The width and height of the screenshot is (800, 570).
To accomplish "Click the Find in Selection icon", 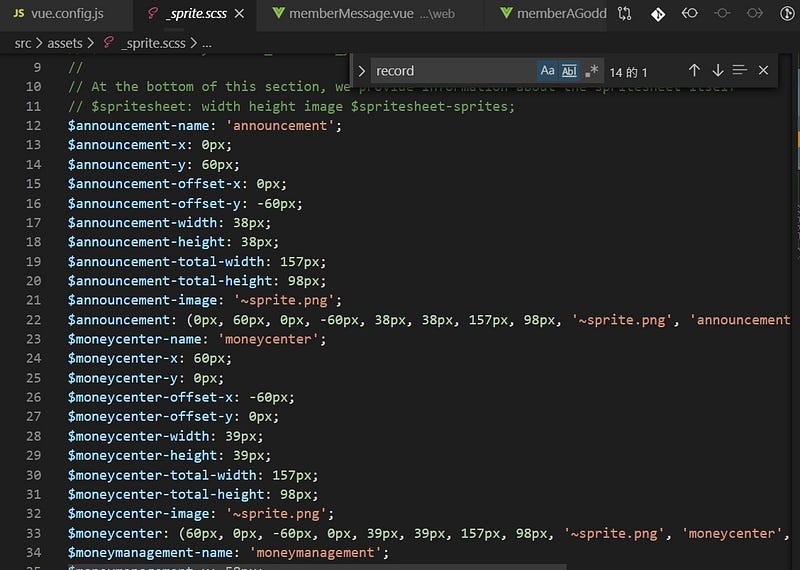I will click(x=740, y=71).
